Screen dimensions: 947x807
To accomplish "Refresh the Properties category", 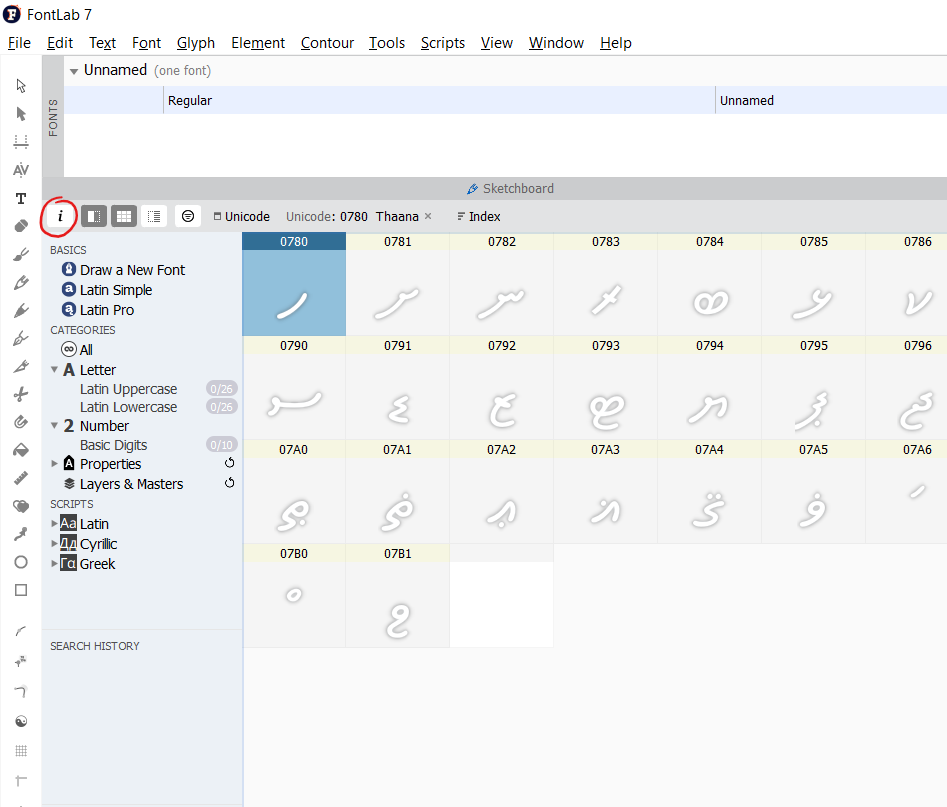I will (230, 463).
